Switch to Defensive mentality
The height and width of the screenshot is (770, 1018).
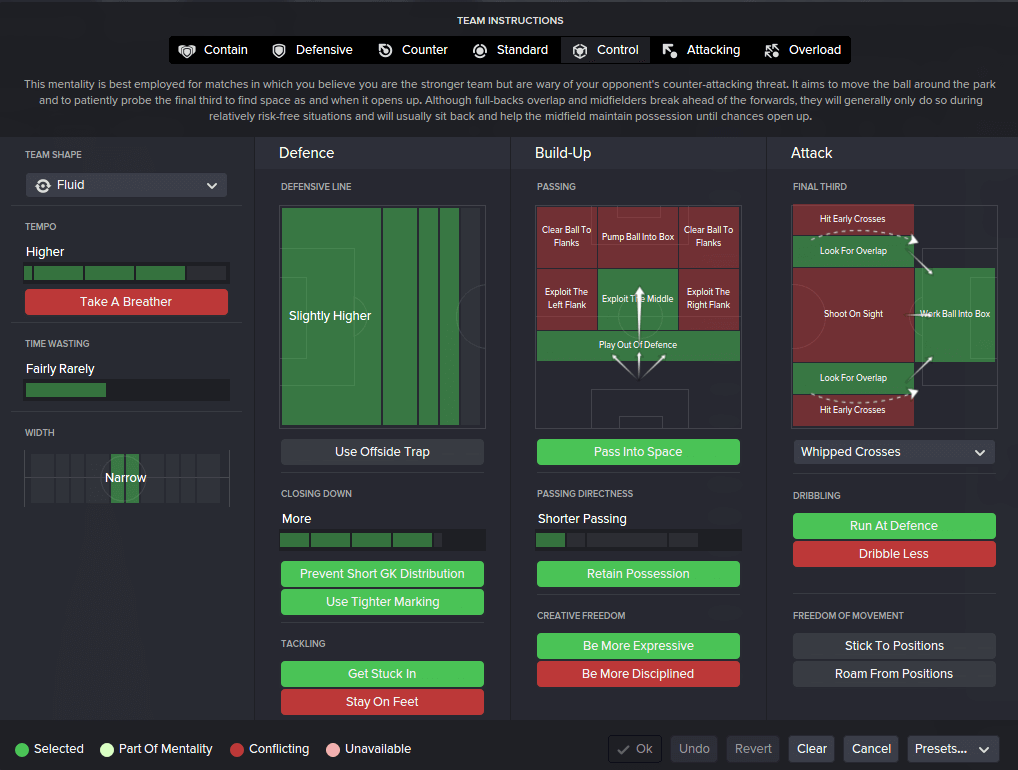tap(312, 50)
